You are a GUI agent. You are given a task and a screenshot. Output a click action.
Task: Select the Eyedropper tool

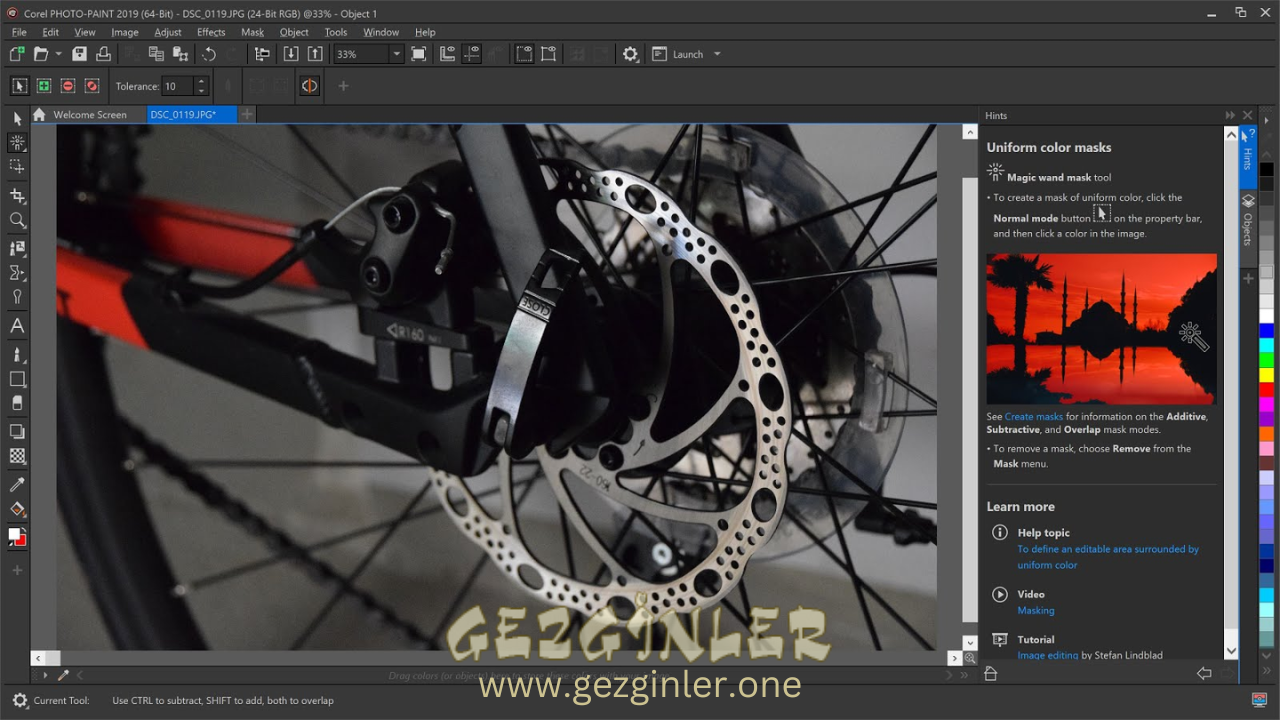pos(17,484)
